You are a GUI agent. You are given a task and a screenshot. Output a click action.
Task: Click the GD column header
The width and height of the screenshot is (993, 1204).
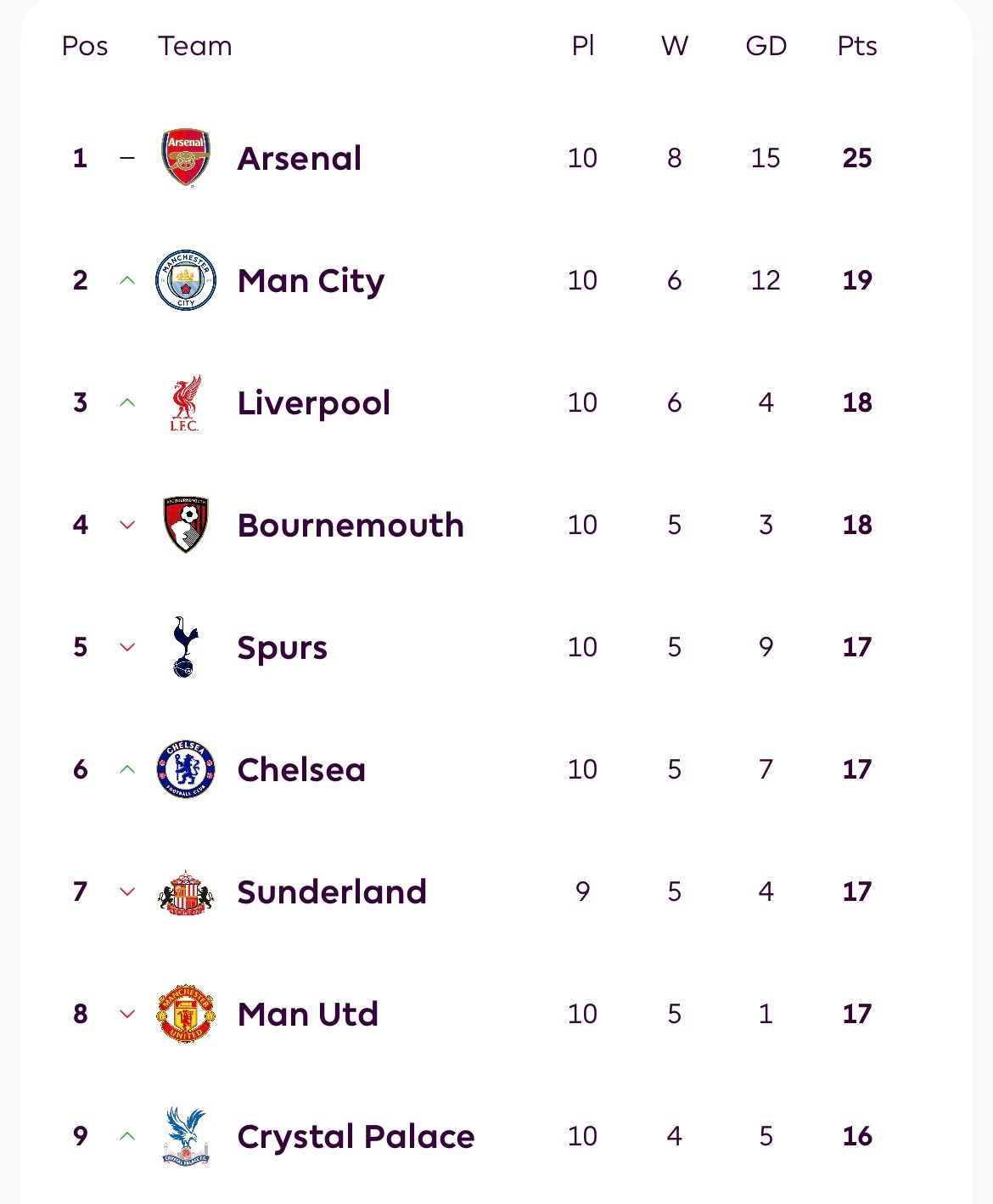[766, 46]
